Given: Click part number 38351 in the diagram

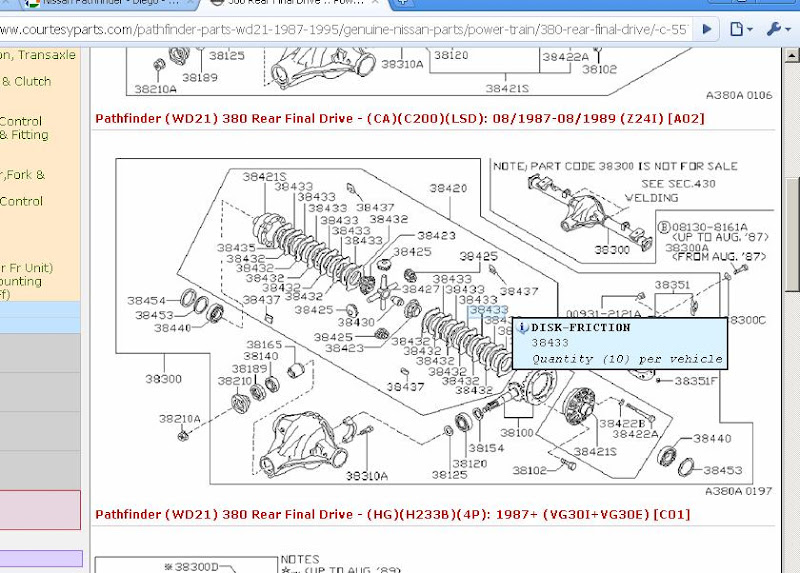Looking at the screenshot, I should pyautogui.click(x=672, y=285).
